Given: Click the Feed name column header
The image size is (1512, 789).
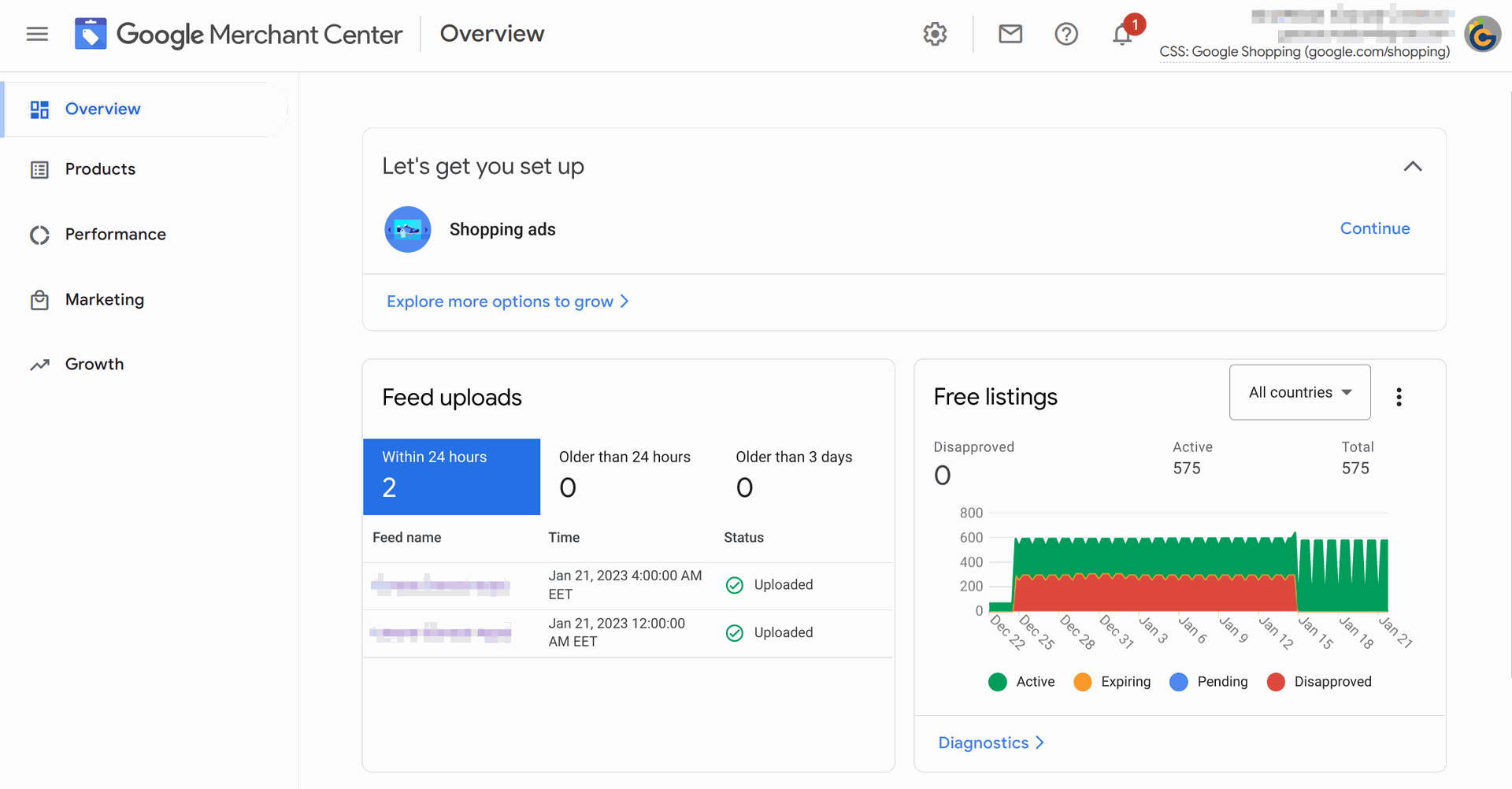Looking at the screenshot, I should coord(406,538).
